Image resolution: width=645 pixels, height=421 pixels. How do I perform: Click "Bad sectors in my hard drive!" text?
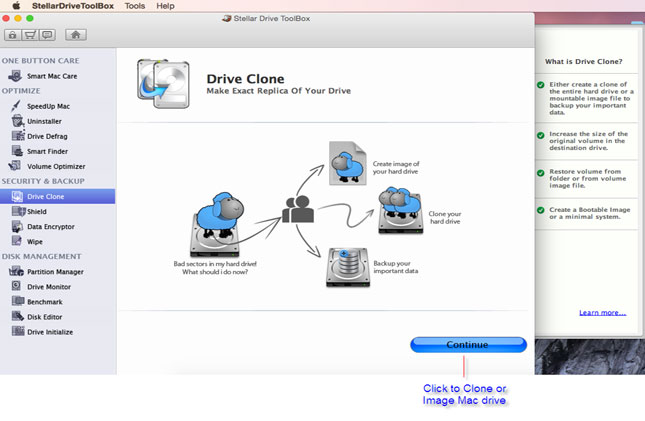[x=215, y=264]
